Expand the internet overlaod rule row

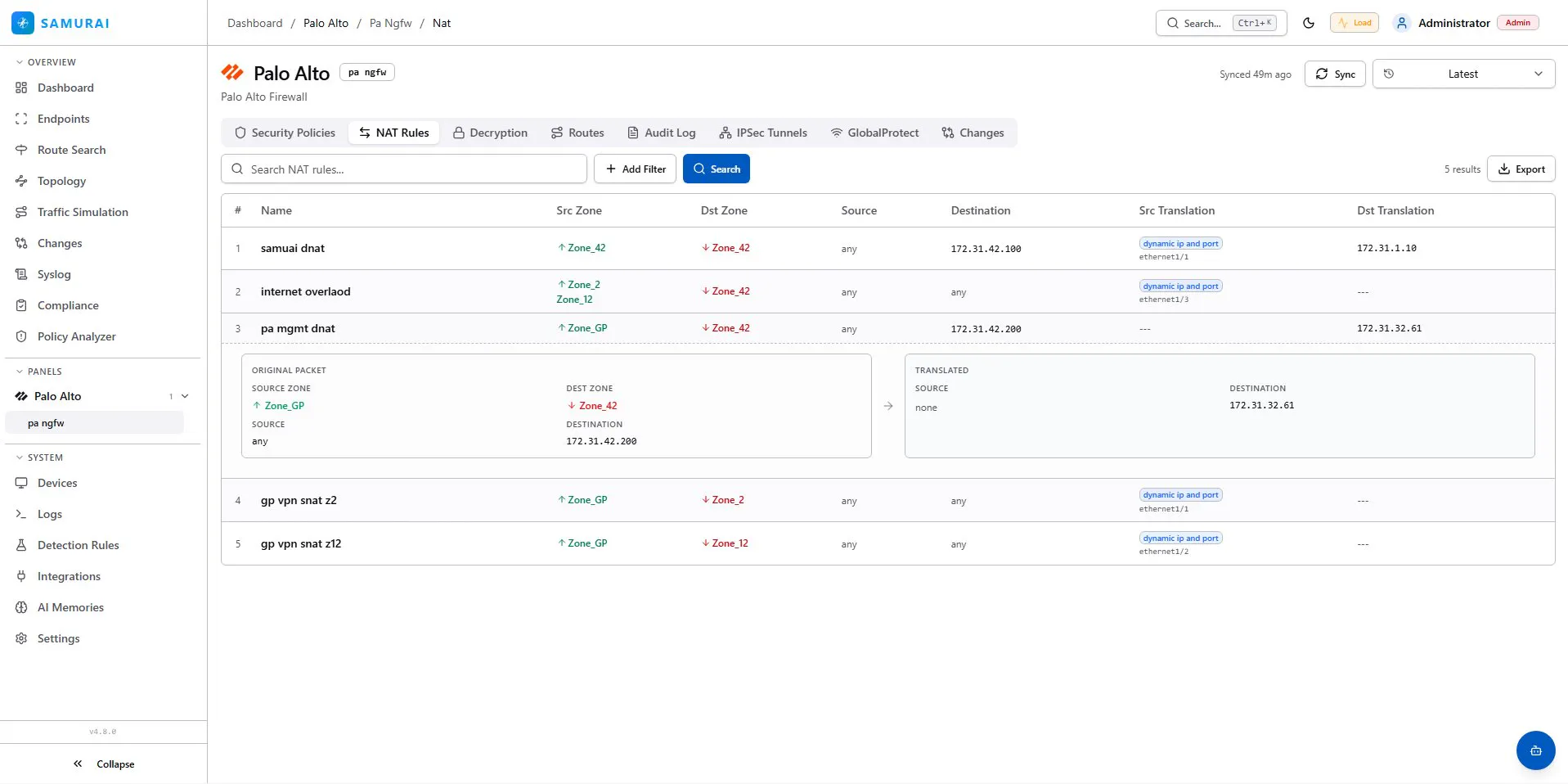pyautogui.click(x=887, y=291)
